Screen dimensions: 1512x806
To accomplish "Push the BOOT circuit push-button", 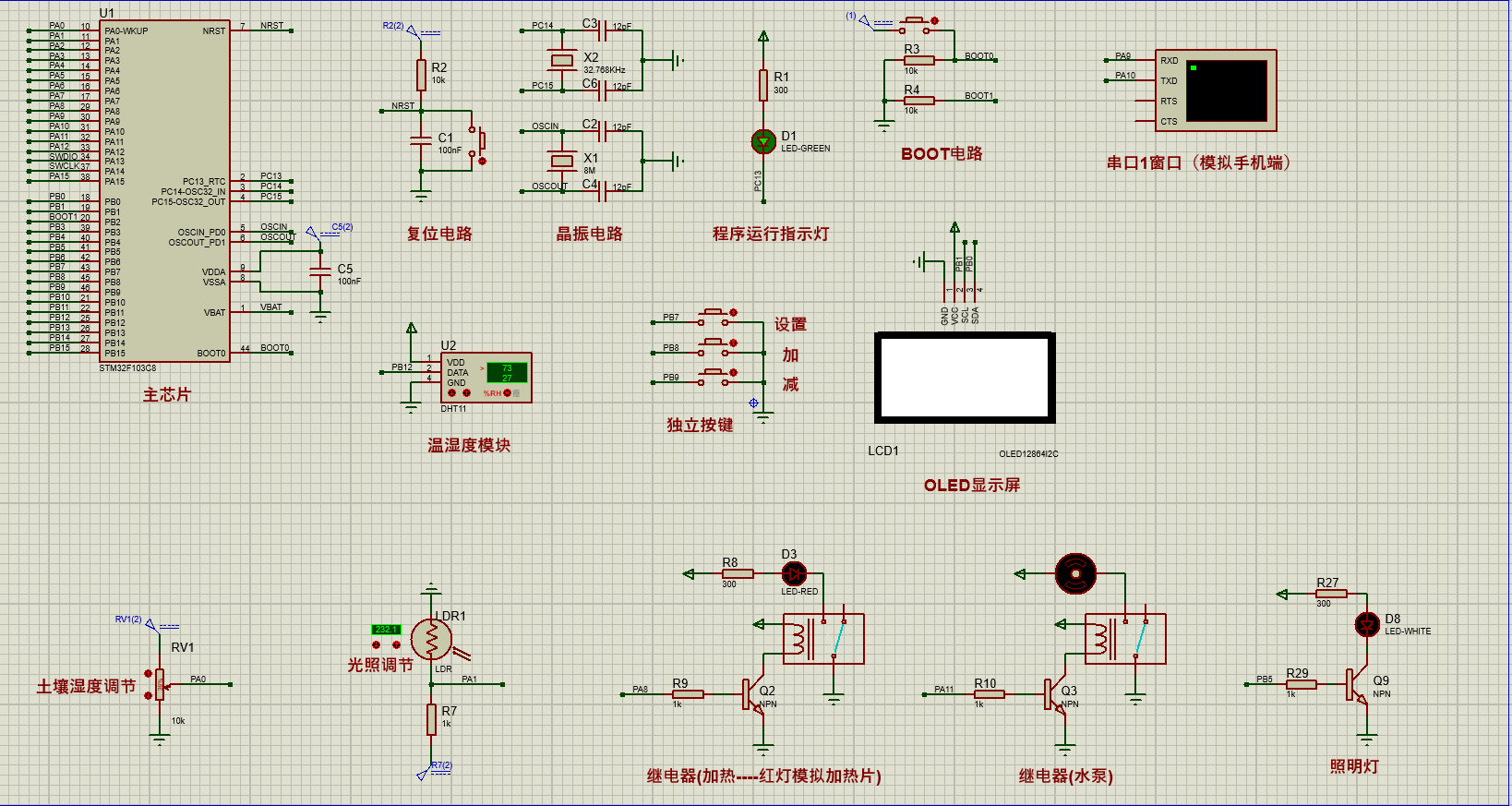I will 916,25.
